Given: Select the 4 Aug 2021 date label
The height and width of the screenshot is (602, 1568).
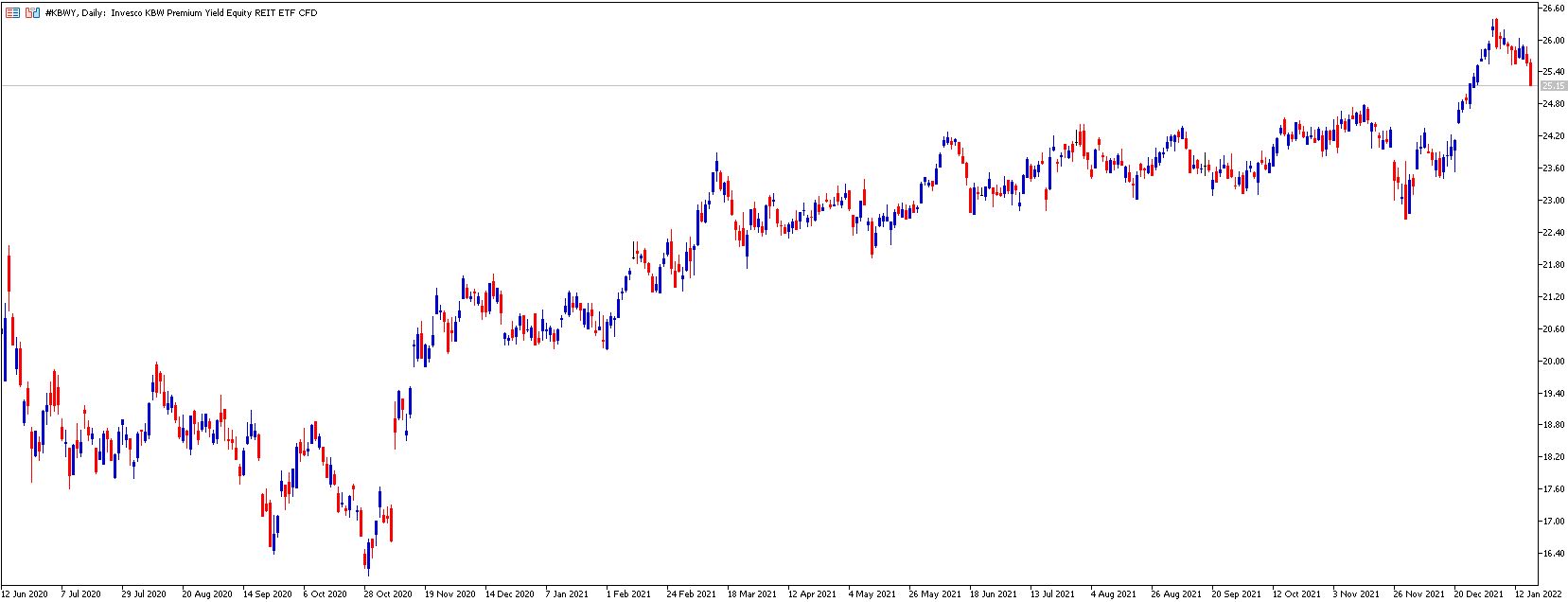Looking at the screenshot, I should (x=1112, y=594).
